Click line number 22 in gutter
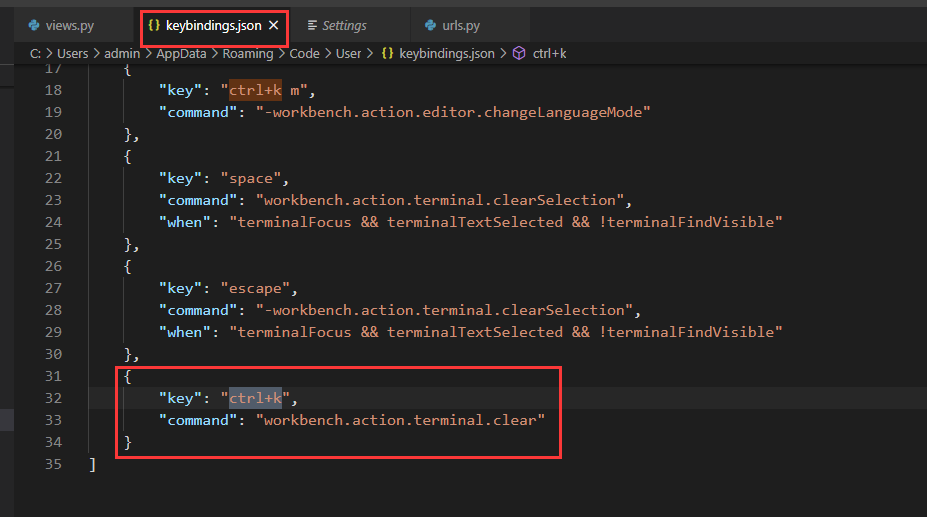 (x=53, y=178)
